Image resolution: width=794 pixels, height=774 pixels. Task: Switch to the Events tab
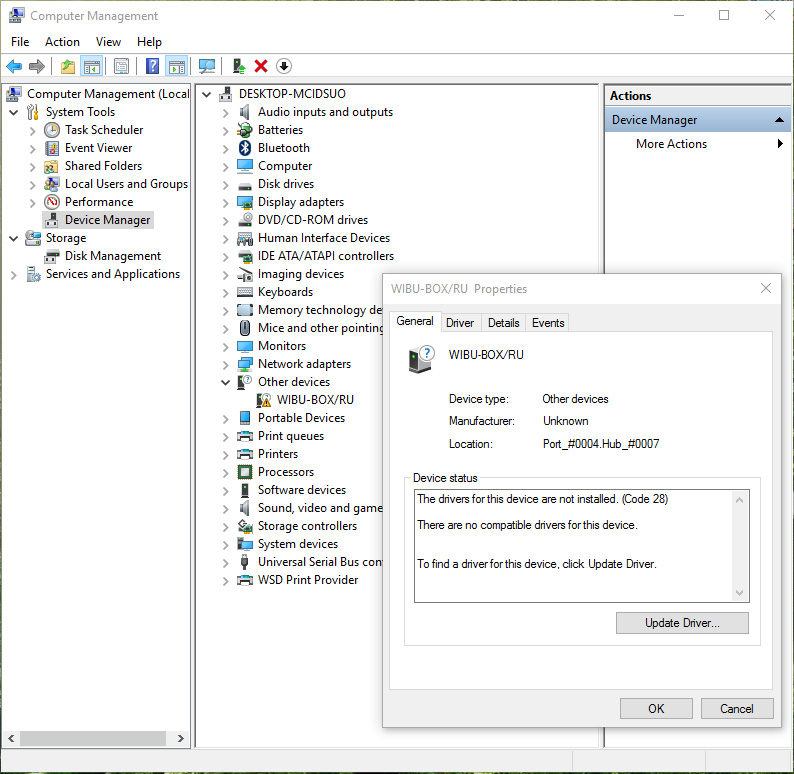(548, 322)
